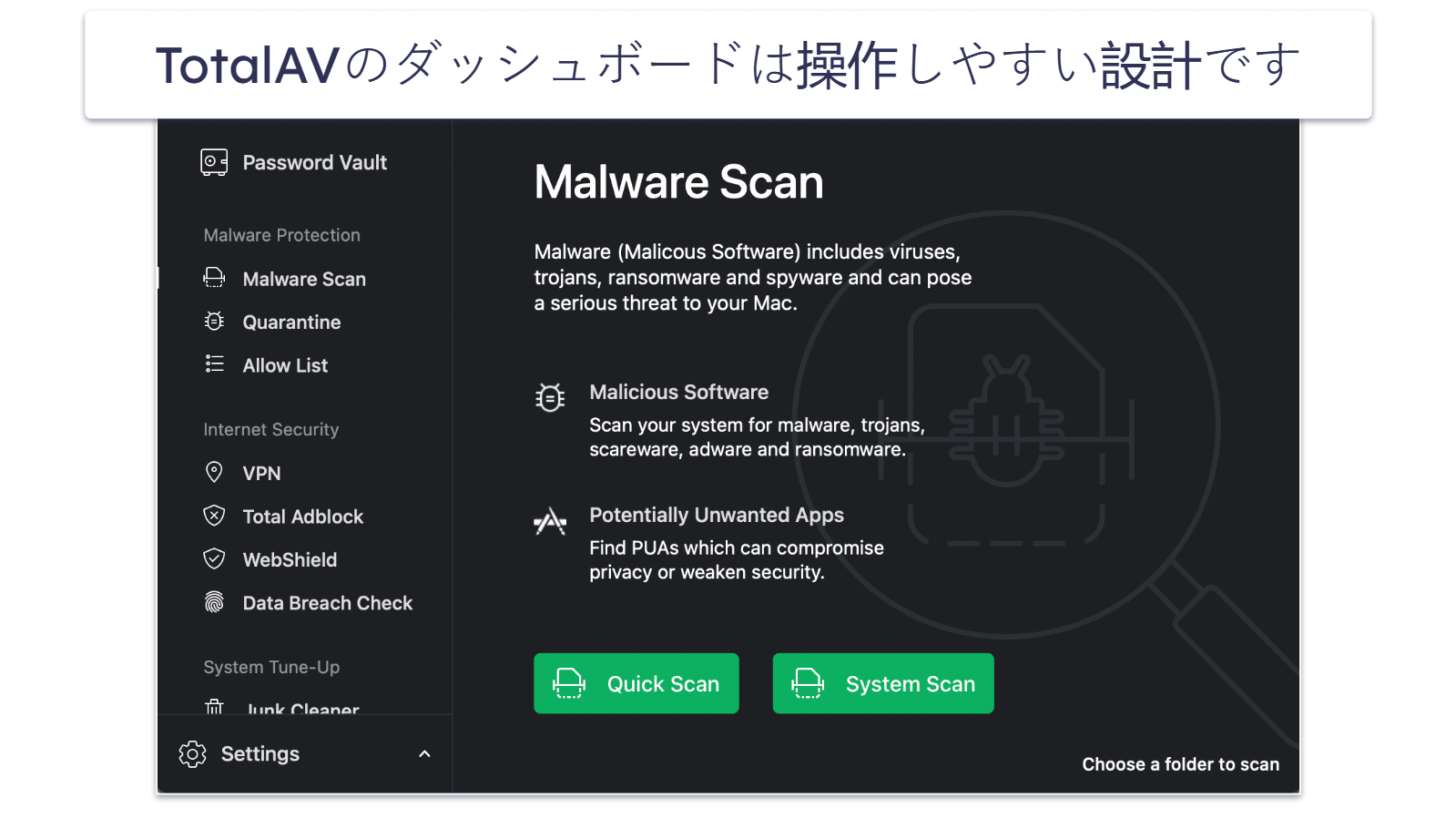Screen dimensions: 1456x819
Task: Click the Malware Scan page title
Action: coord(678,182)
